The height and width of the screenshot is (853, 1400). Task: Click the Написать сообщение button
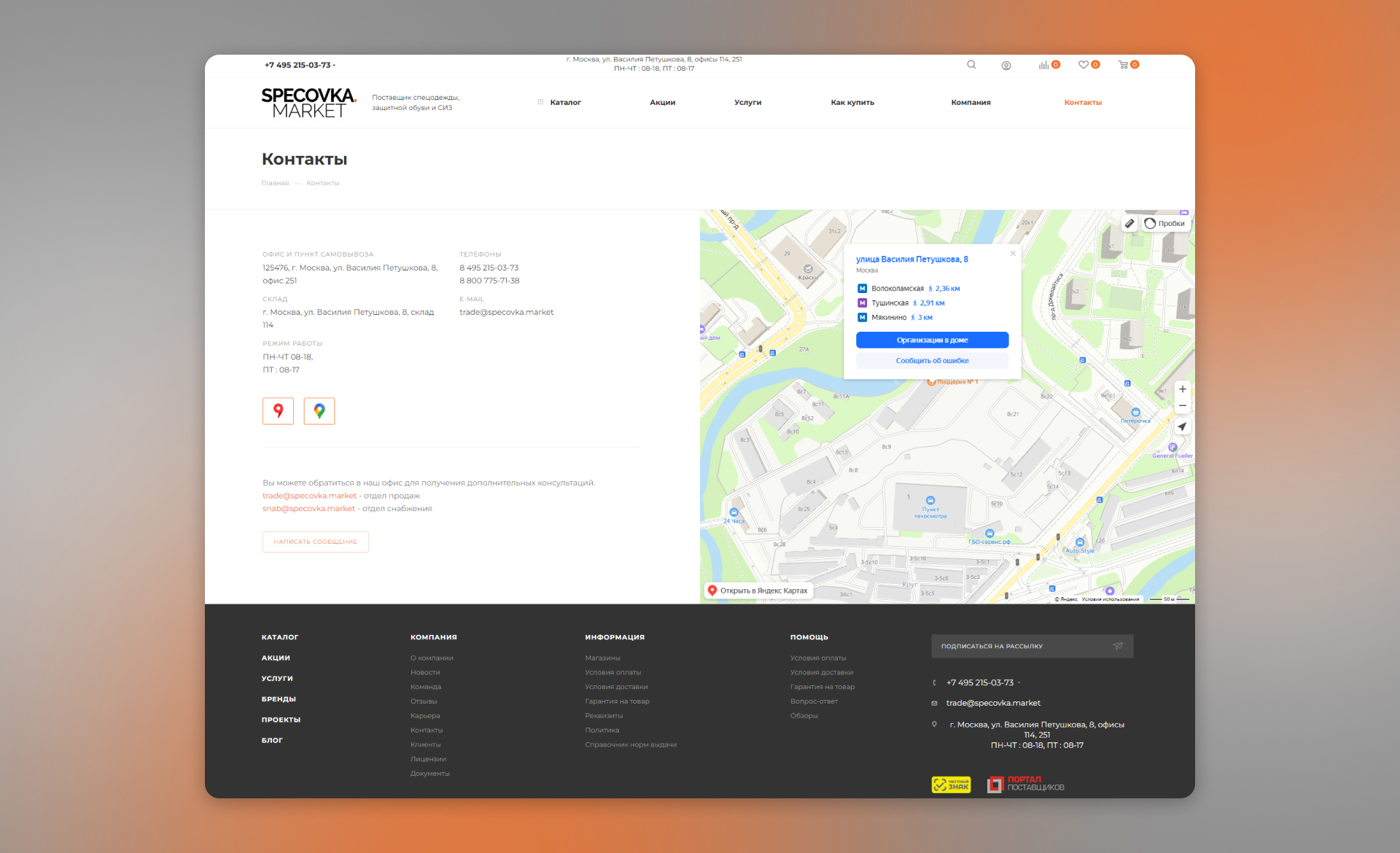point(315,542)
